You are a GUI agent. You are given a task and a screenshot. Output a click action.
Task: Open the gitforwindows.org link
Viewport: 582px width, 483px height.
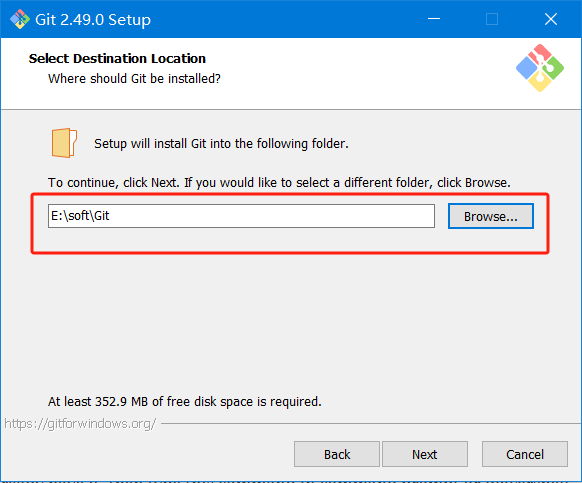80,424
